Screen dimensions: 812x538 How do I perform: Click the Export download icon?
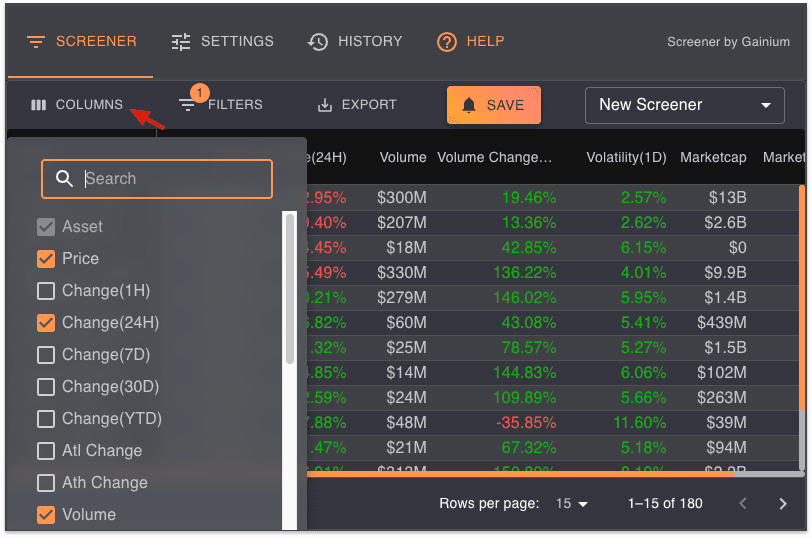coord(324,105)
